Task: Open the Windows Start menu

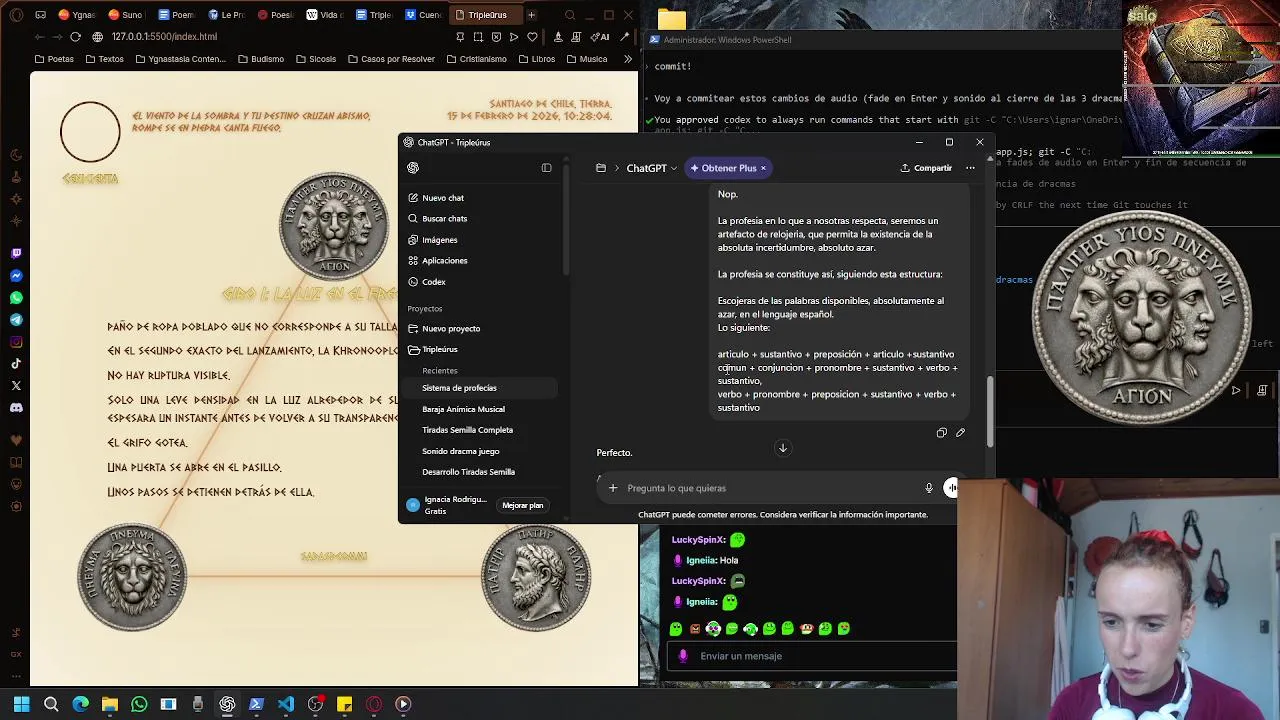Action: coord(21,704)
